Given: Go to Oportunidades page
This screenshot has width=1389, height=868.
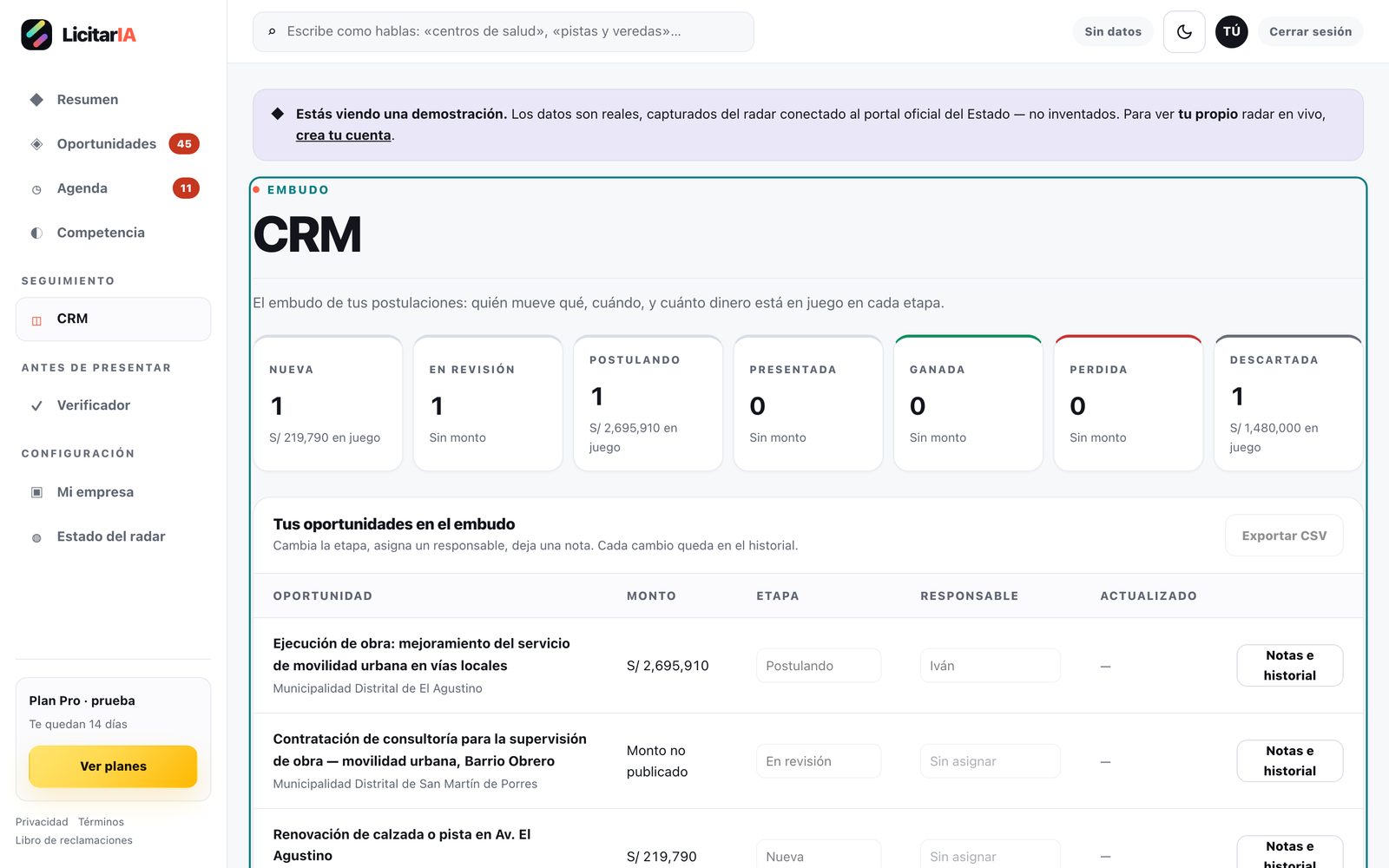Looking at the screenshot, I should 113,144.
